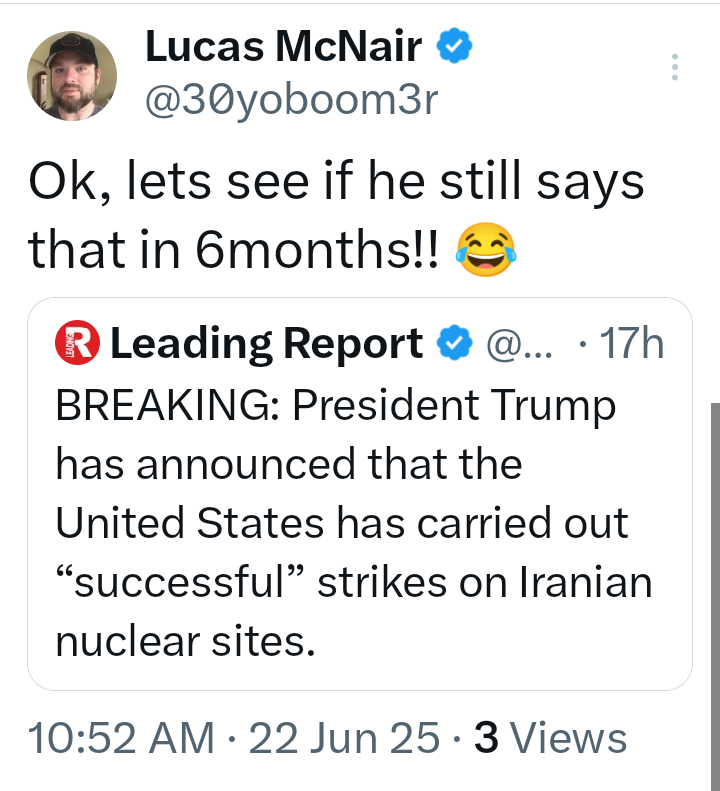Click the blue verified badge beside Lucas McNair
The width and height of the screenshot is (720, 791).
point(454,45)
